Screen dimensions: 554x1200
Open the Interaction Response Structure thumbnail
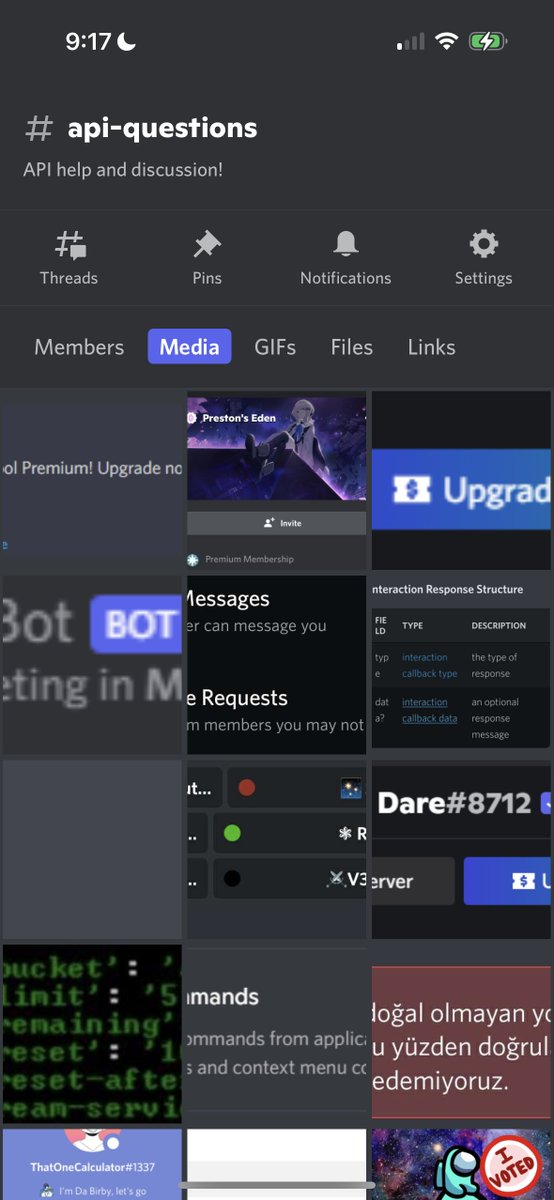461,665
